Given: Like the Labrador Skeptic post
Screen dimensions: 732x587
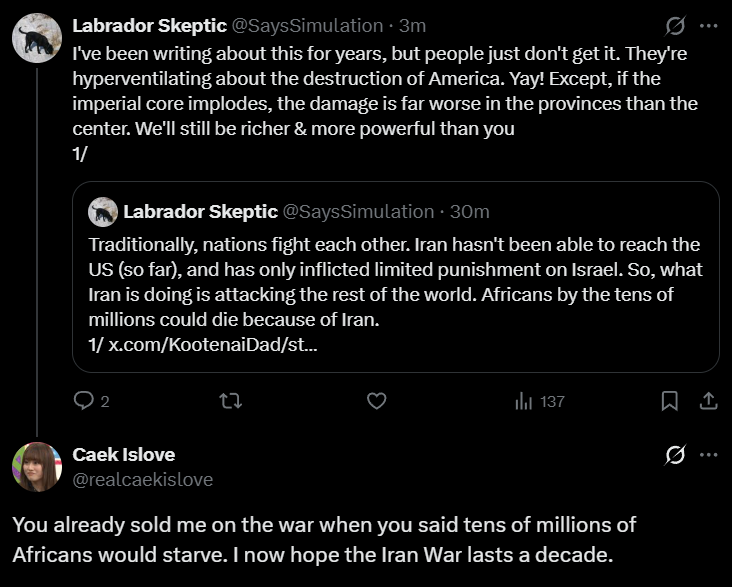Looking at the screenshot, I should coord(376,401).
